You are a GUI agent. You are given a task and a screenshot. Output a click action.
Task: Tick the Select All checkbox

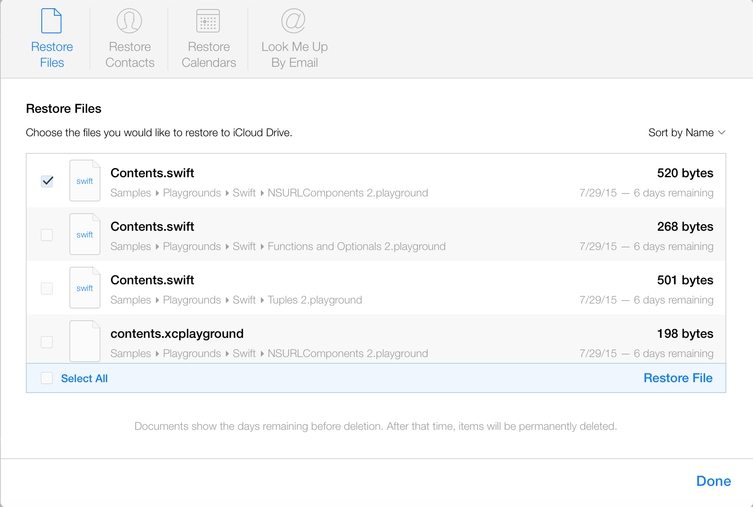point(47,378)
